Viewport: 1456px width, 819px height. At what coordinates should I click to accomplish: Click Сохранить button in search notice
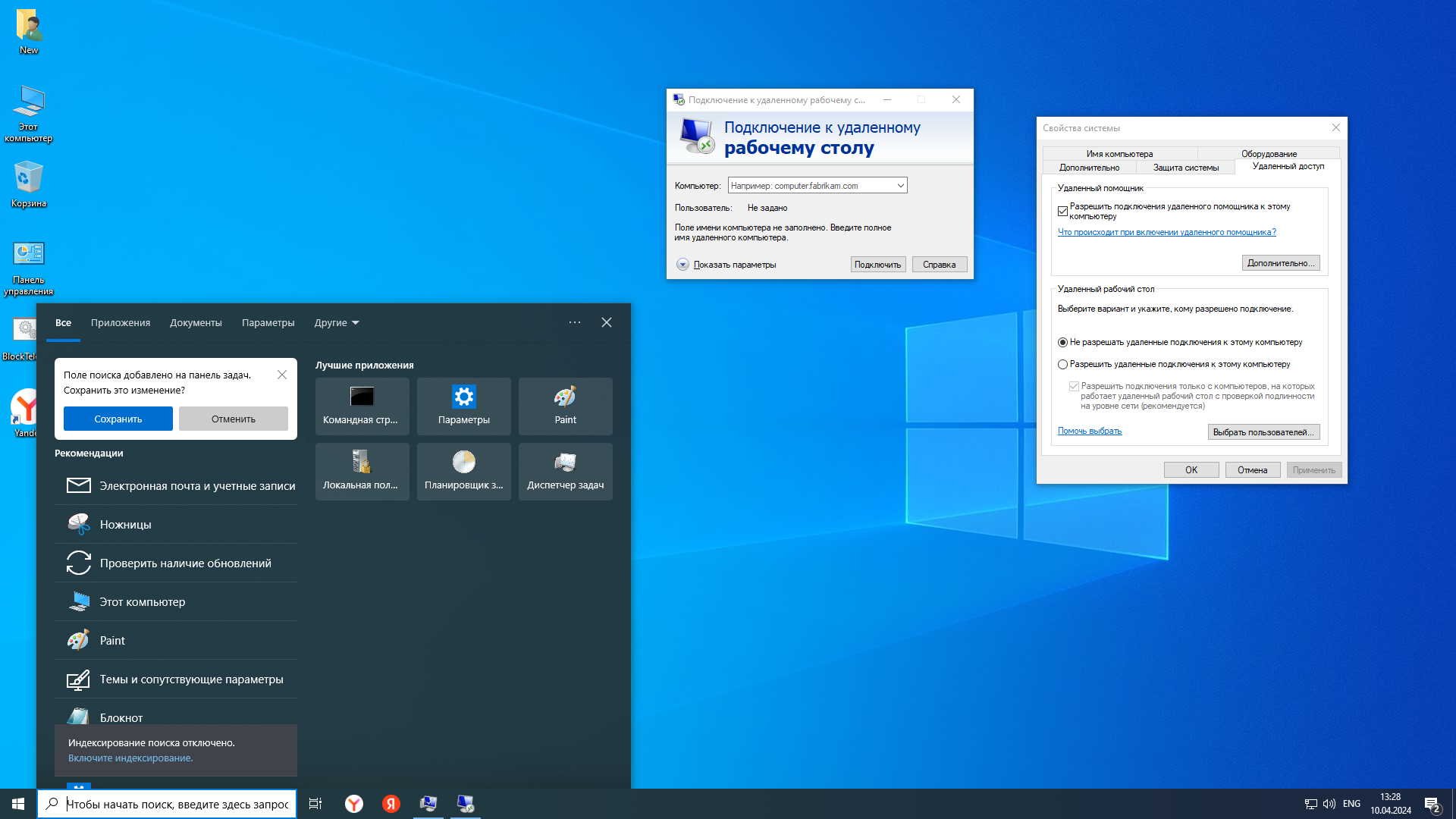pyautogui.click(x=118, y=419)
